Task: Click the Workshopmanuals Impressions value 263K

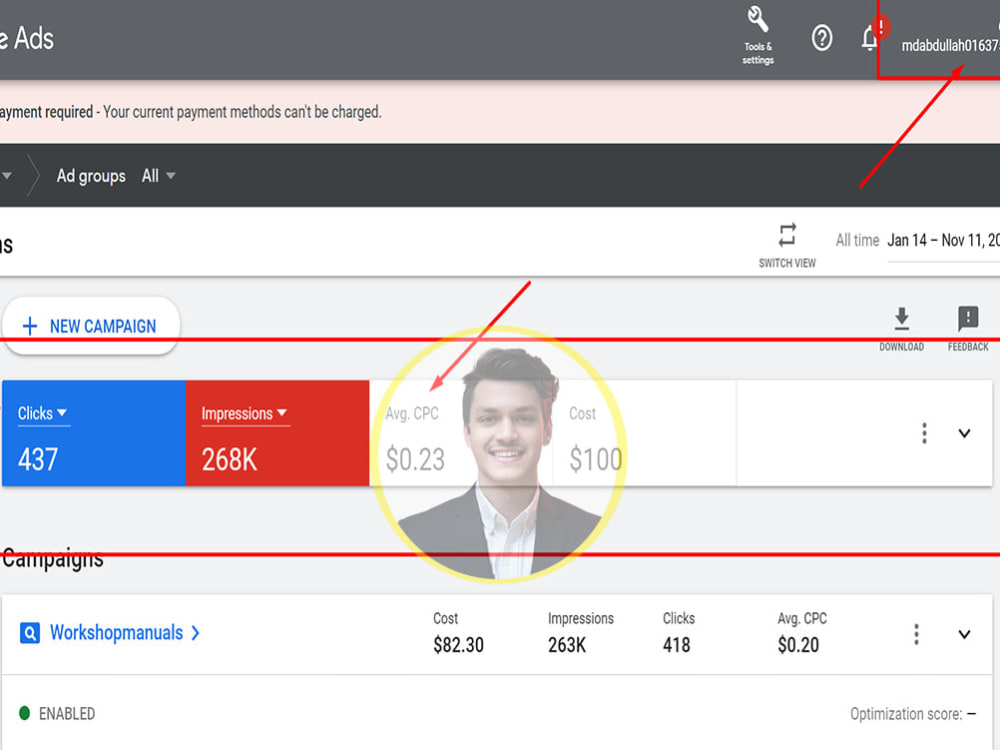Action: click(567, 645)
